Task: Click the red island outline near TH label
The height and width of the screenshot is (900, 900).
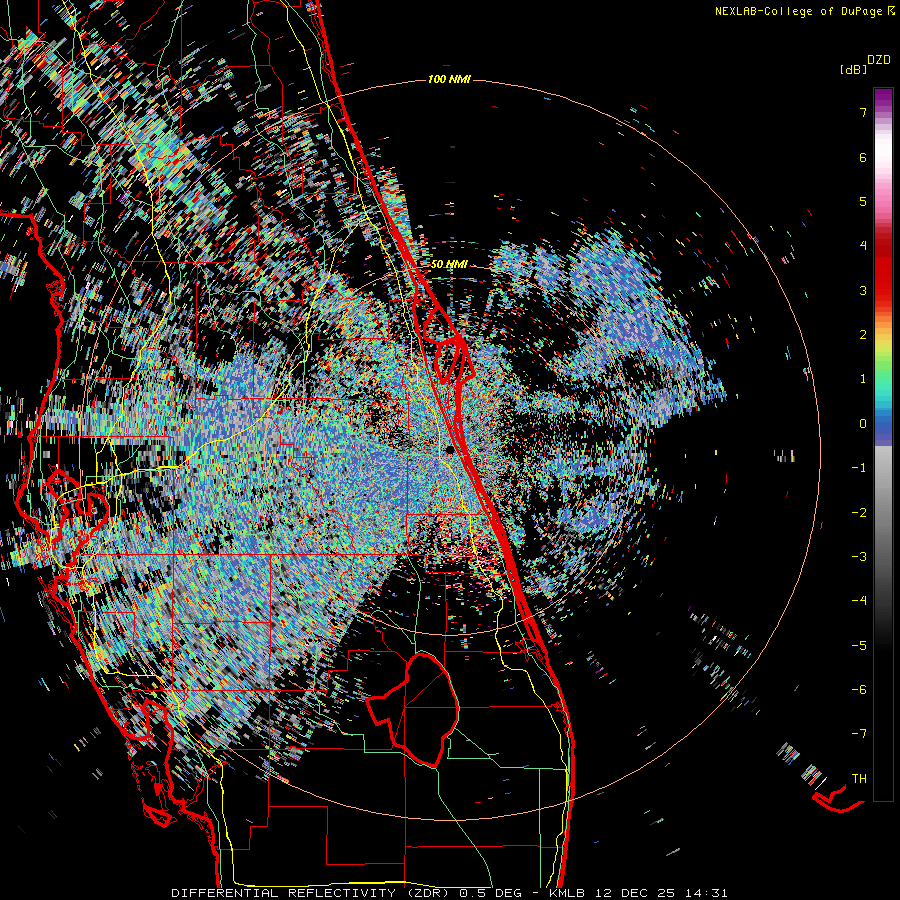Action: coord(838,800)
